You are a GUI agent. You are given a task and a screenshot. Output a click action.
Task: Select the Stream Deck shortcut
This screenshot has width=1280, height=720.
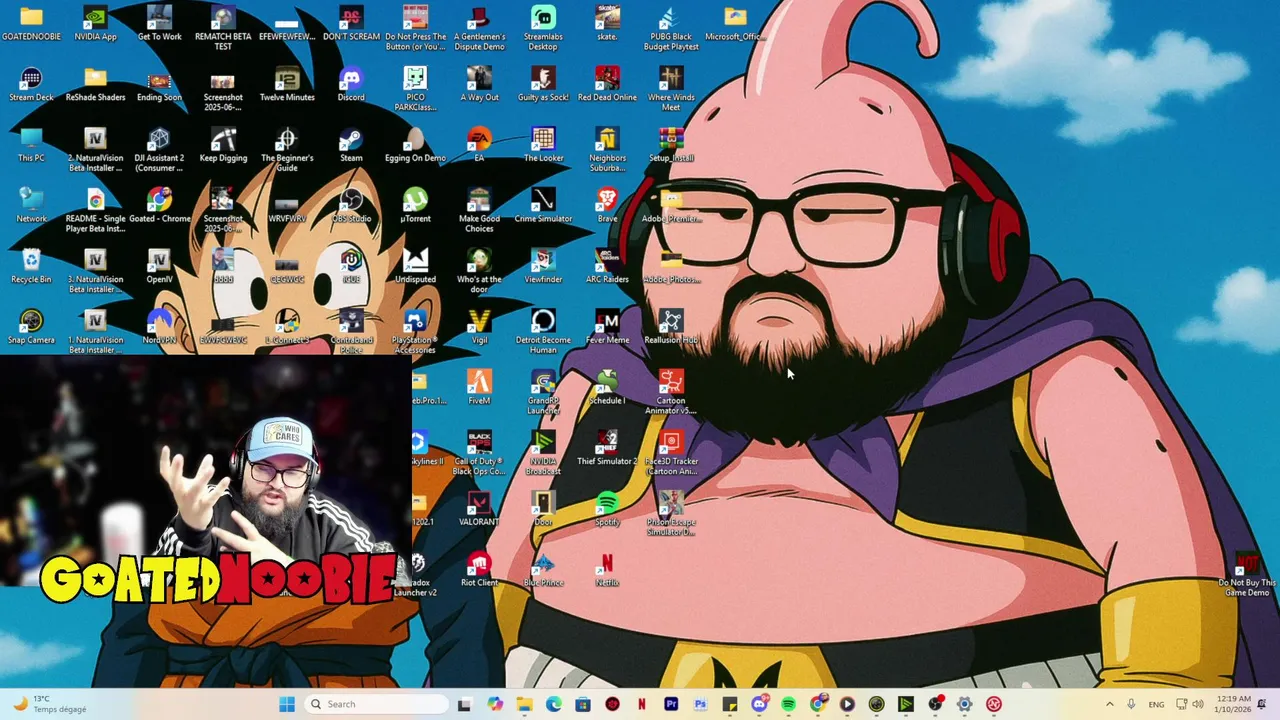[31, 85]
